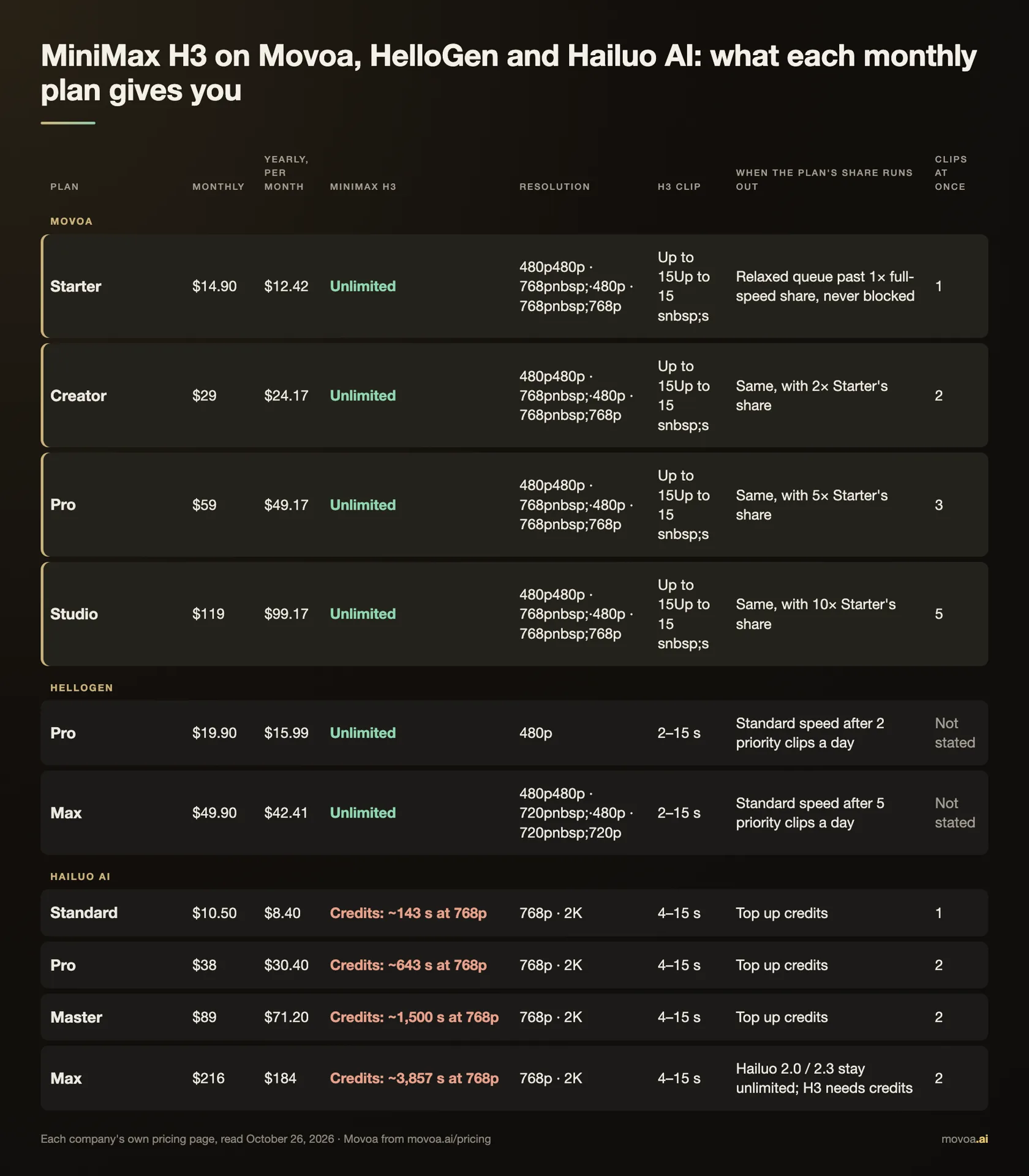The height and width of the screenshot is (1176, 1029).
Task: Click 'Standard speed after 2 priority clips' text
Action: [x=810, y=733]
